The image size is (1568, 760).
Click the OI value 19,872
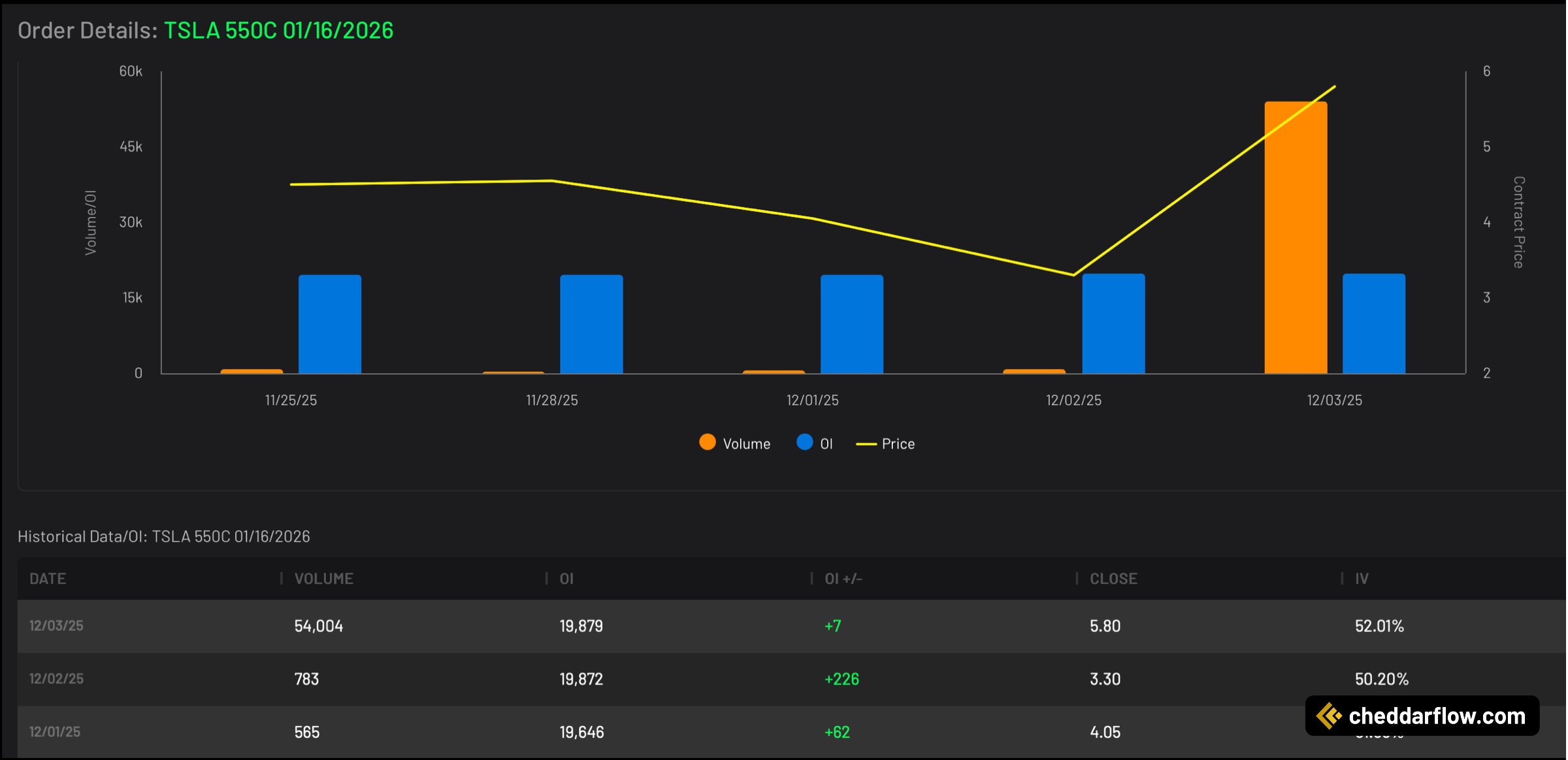[x=581, y=679]
